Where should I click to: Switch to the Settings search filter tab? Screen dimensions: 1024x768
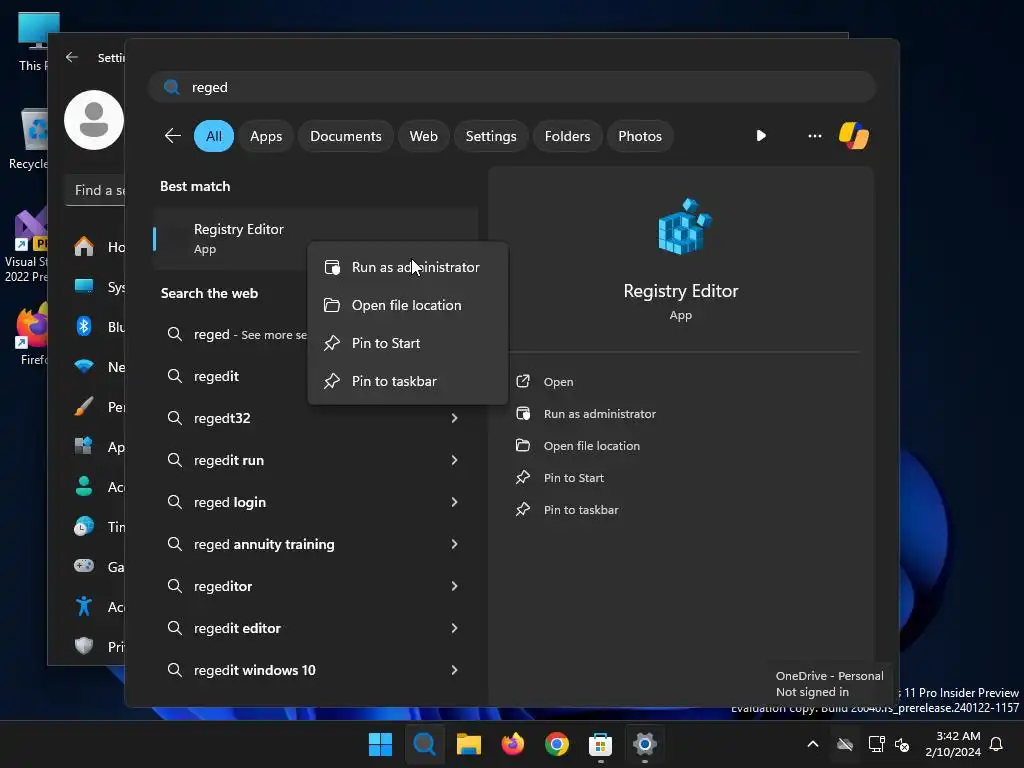[x=490, y=136]
